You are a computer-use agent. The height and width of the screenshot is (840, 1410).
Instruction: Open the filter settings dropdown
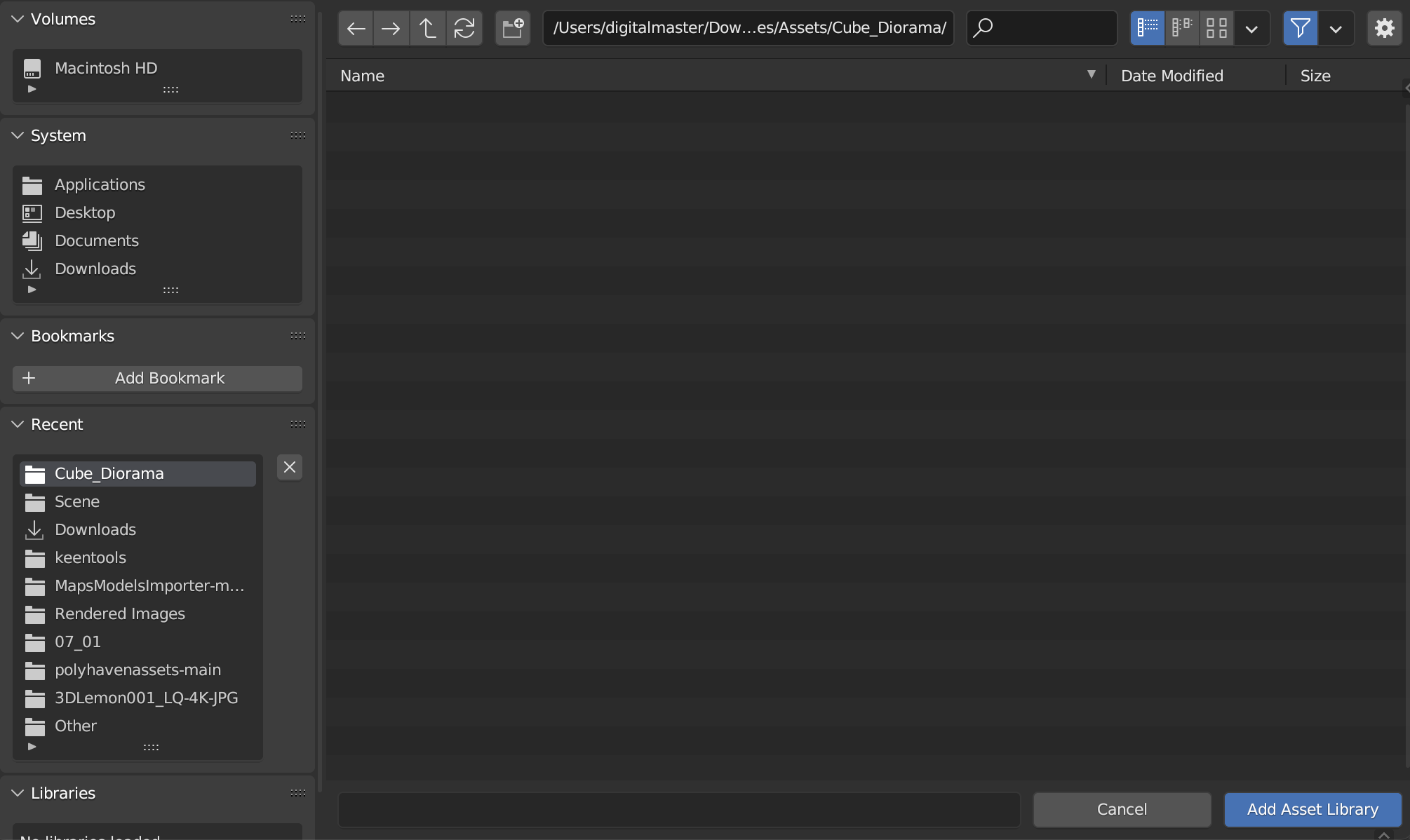tap(1336, 28)
